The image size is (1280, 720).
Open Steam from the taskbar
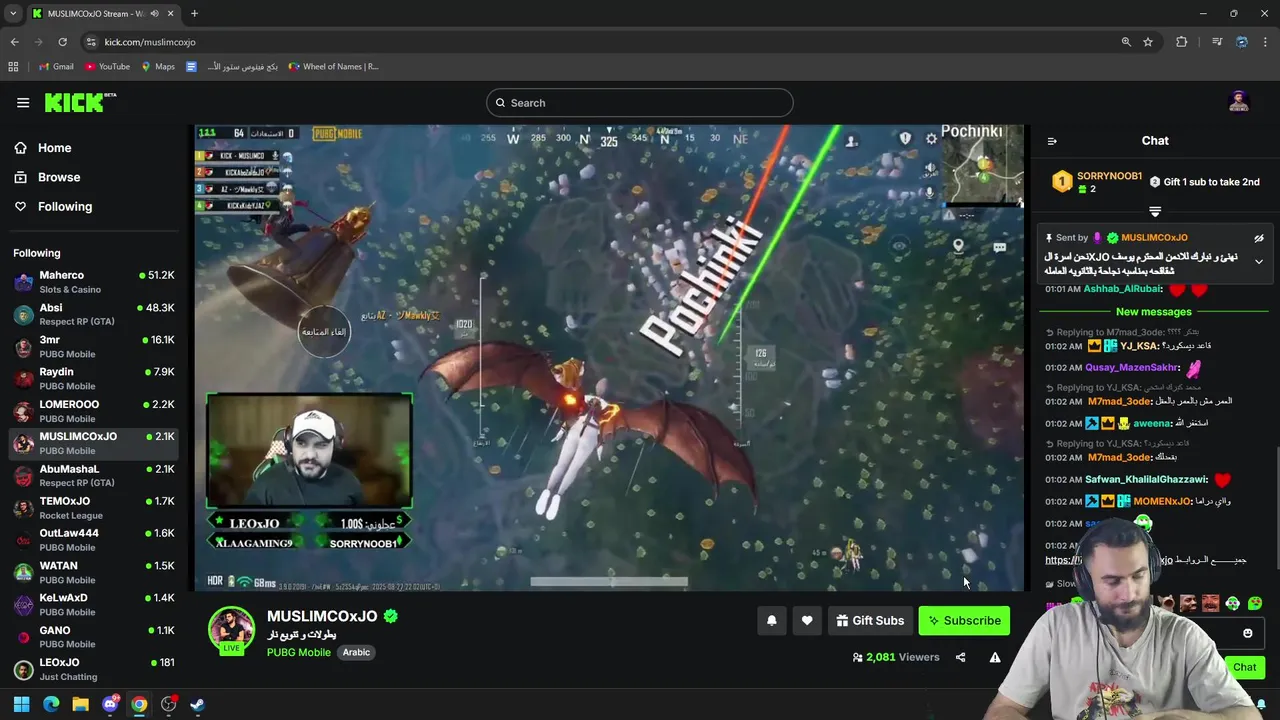click(x=197, y=704)
